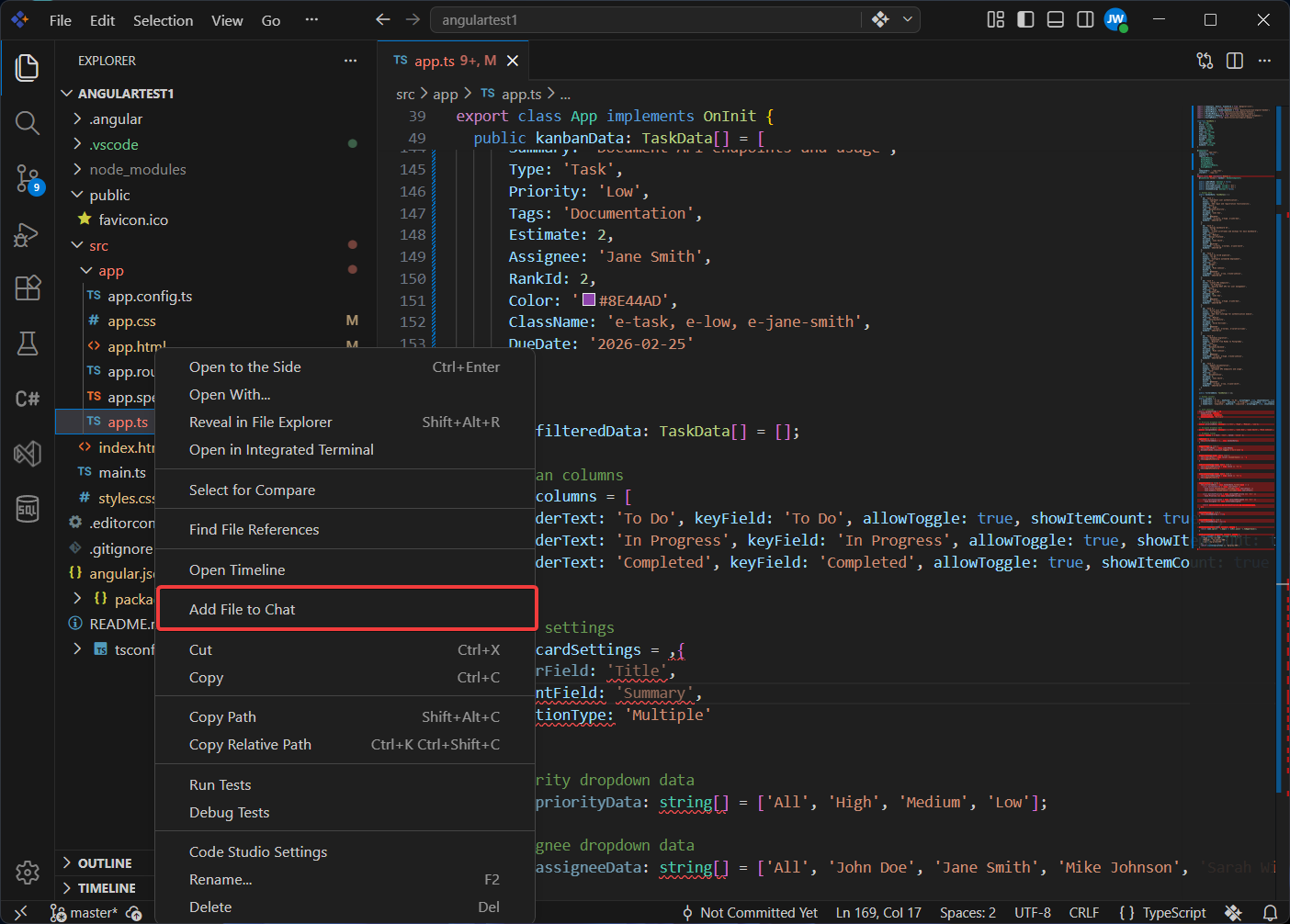Viewport: 1290px width, 924px height.
Task: Open the C# activity bar icon
Action: click(x=28, y=399)
